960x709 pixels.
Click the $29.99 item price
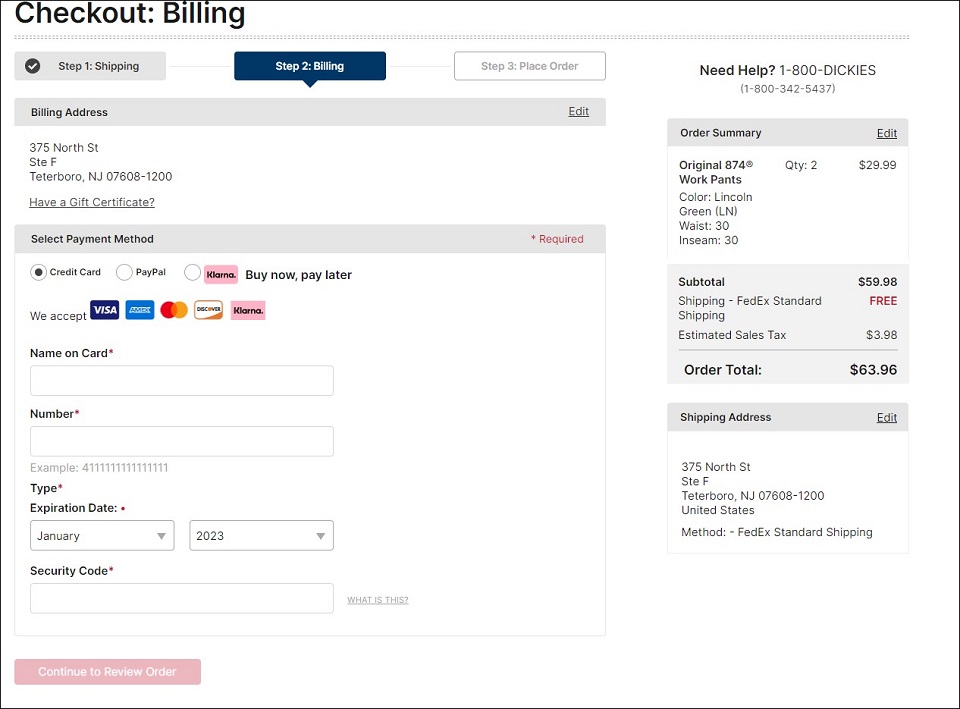pos(877,165)
